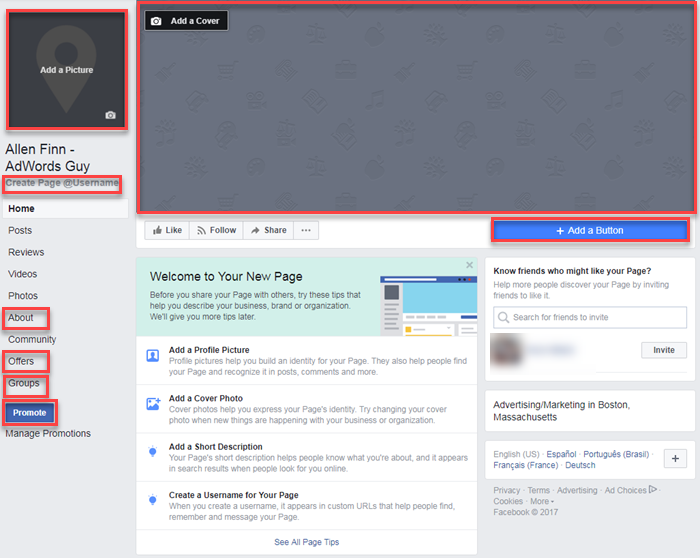Image resolution: width=700 pixels, height=558 pixels.
Task: Click the plus button to add a language
Action: tap(675, 458)
